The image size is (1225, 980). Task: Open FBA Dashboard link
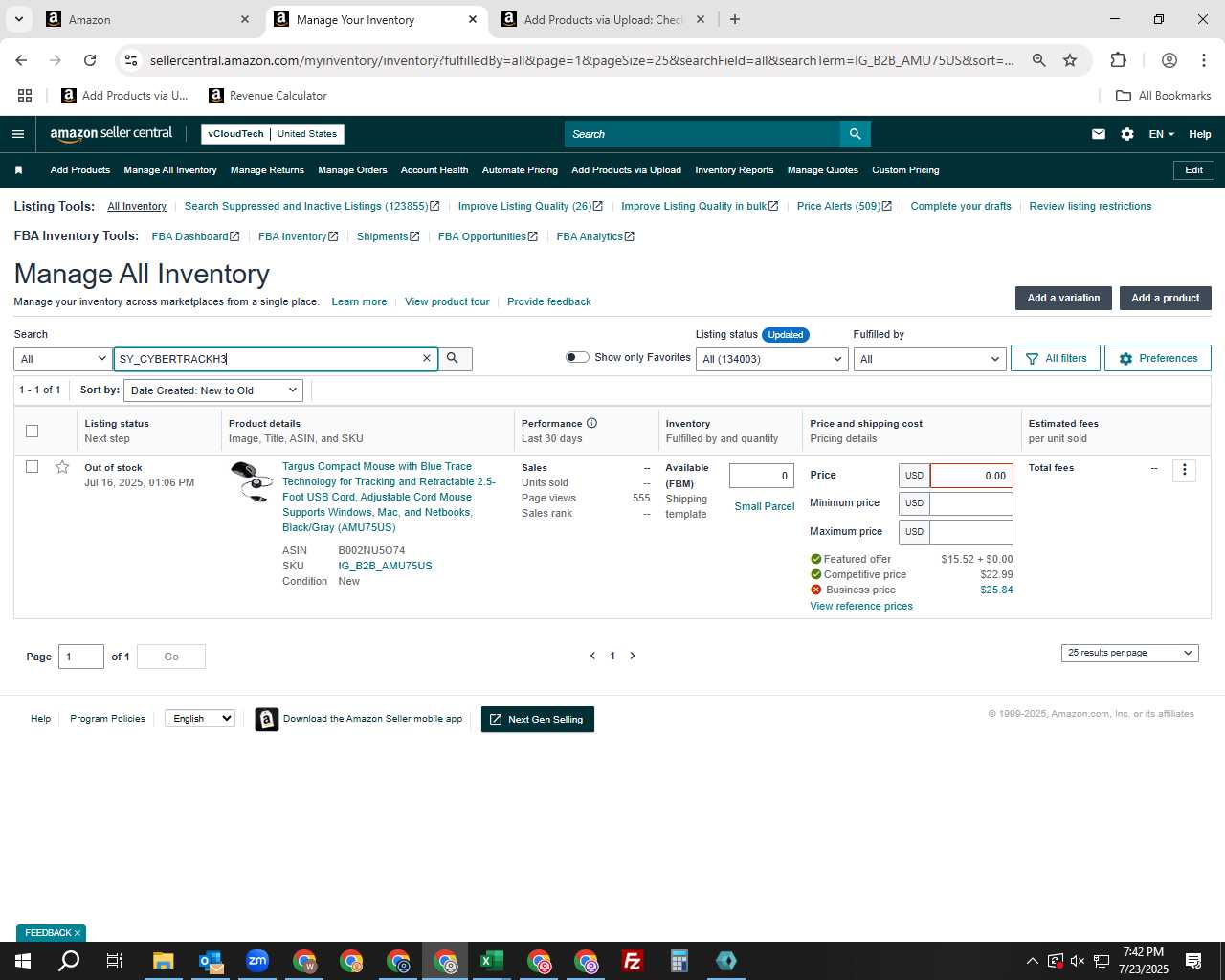pyautogui.click(x=195, y=236)
